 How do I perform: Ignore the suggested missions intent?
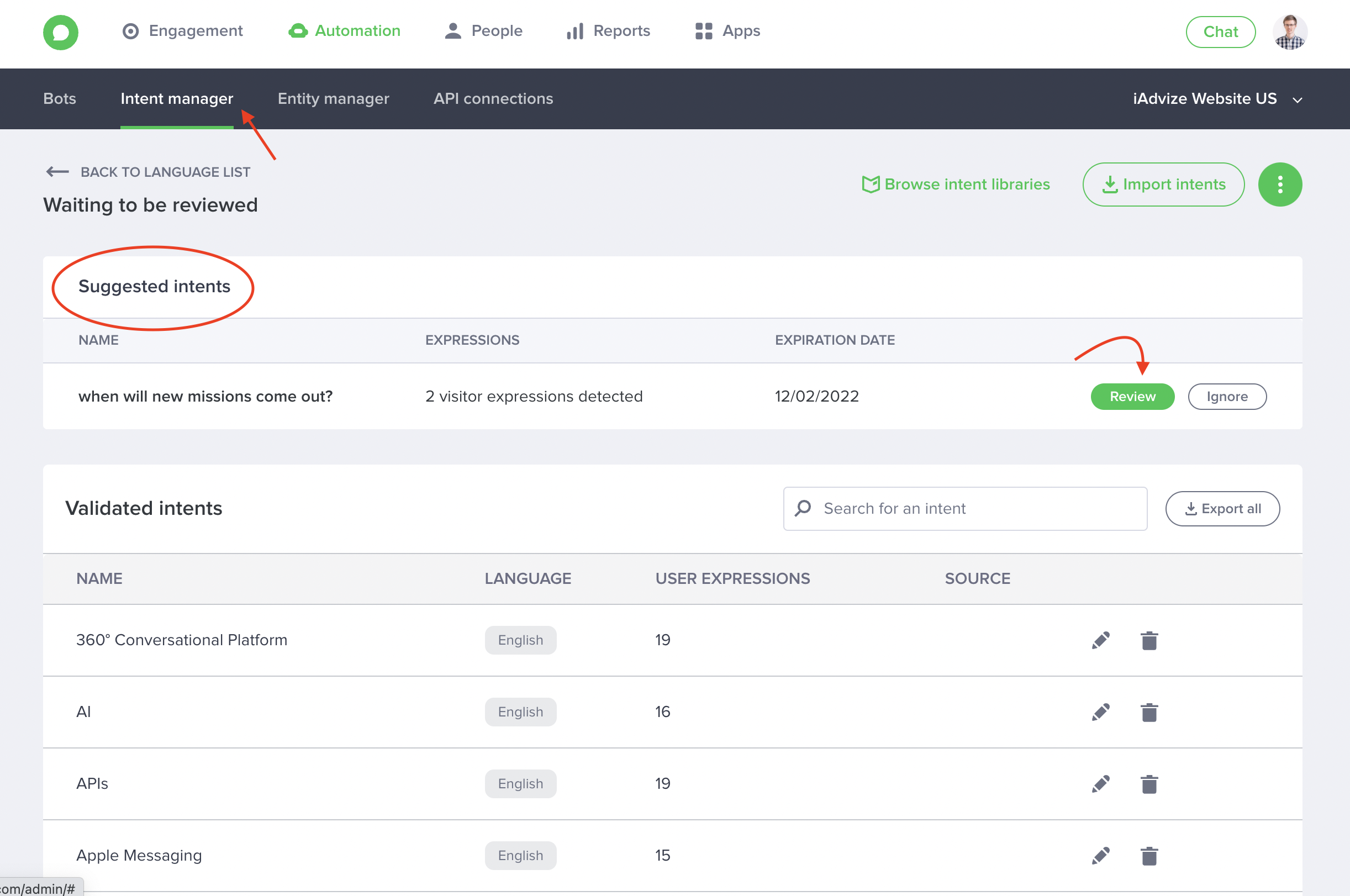[1227, 397]
